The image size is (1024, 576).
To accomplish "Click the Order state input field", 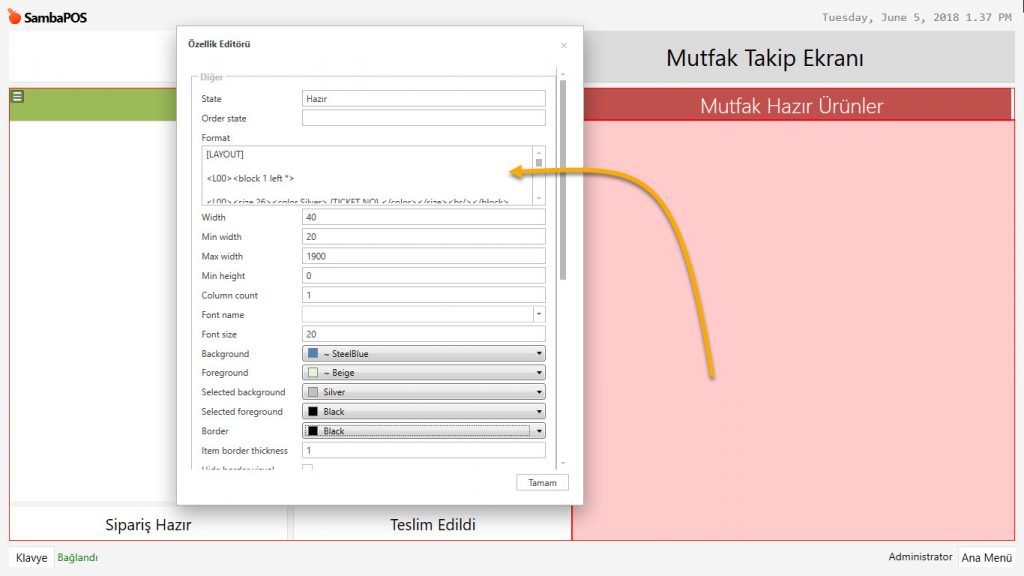I will pyautogui.click(x=423, y=118).
